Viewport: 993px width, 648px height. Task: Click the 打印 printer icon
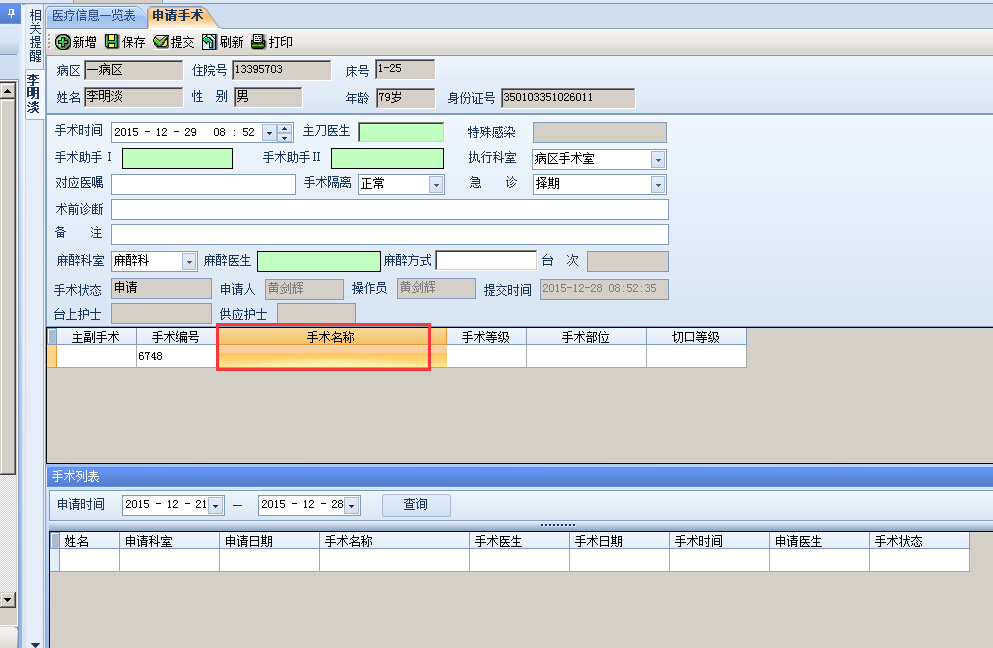coord(258,42)
